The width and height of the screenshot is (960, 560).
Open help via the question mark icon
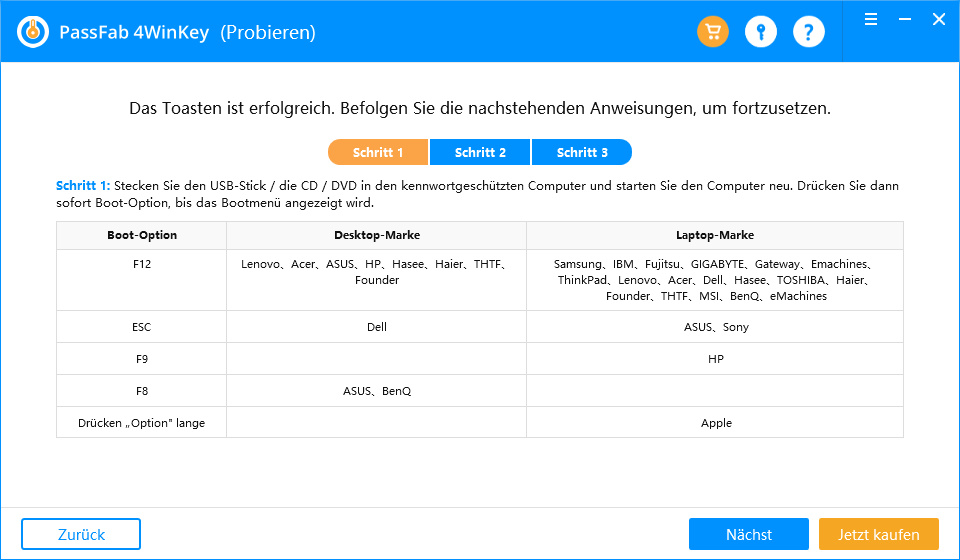pos(809,32)
